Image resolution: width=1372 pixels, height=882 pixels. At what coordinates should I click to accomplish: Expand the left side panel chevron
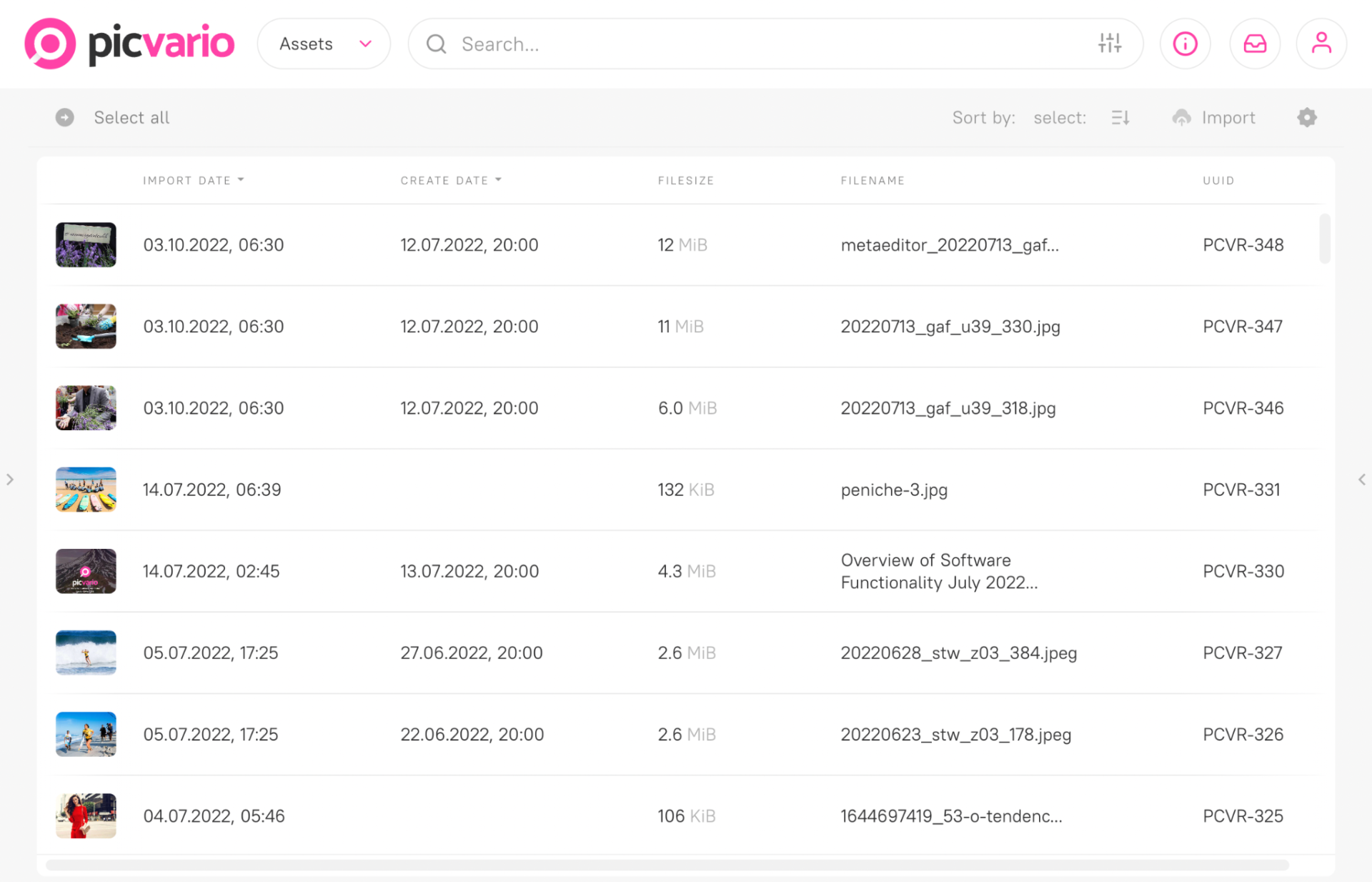tap(10, 480)
